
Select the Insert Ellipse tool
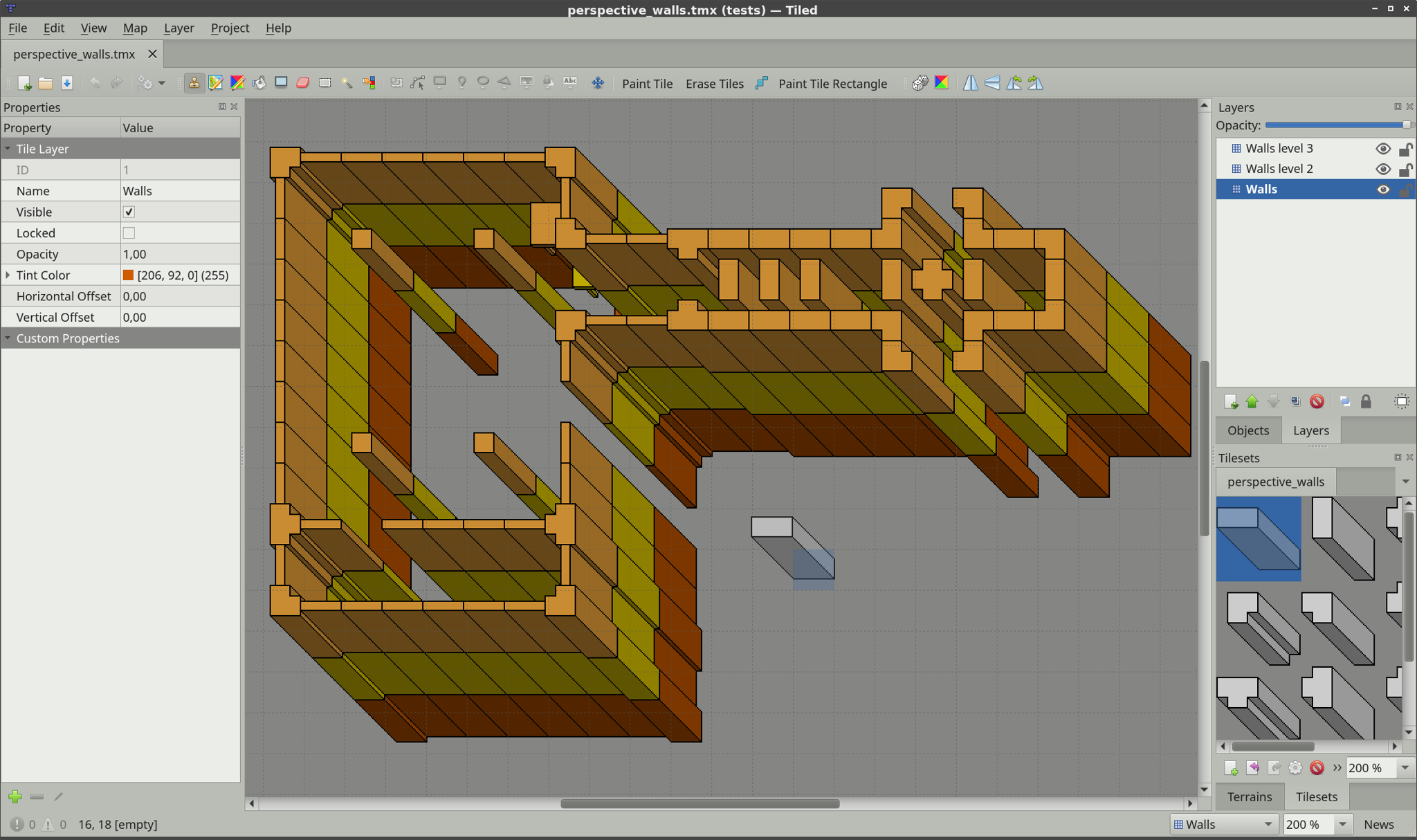[x=483, y=83]
